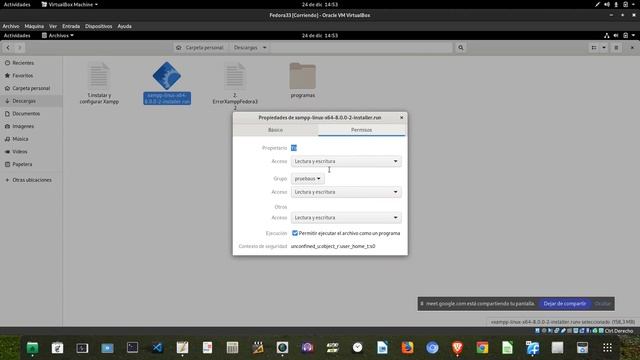
Task: Open the Archivos app menu in the guest top bar
Action: coord(58,36)
